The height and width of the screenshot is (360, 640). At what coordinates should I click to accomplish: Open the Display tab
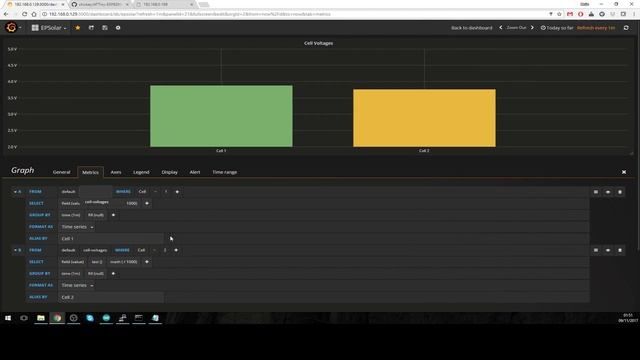pyautogui.click(x=169, y=172)
